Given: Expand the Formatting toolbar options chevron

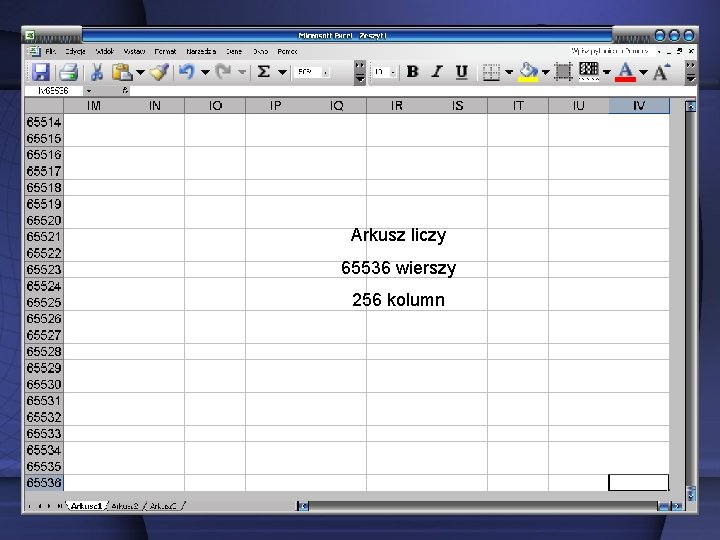Looking at the screenshot, I should point(690,72).
